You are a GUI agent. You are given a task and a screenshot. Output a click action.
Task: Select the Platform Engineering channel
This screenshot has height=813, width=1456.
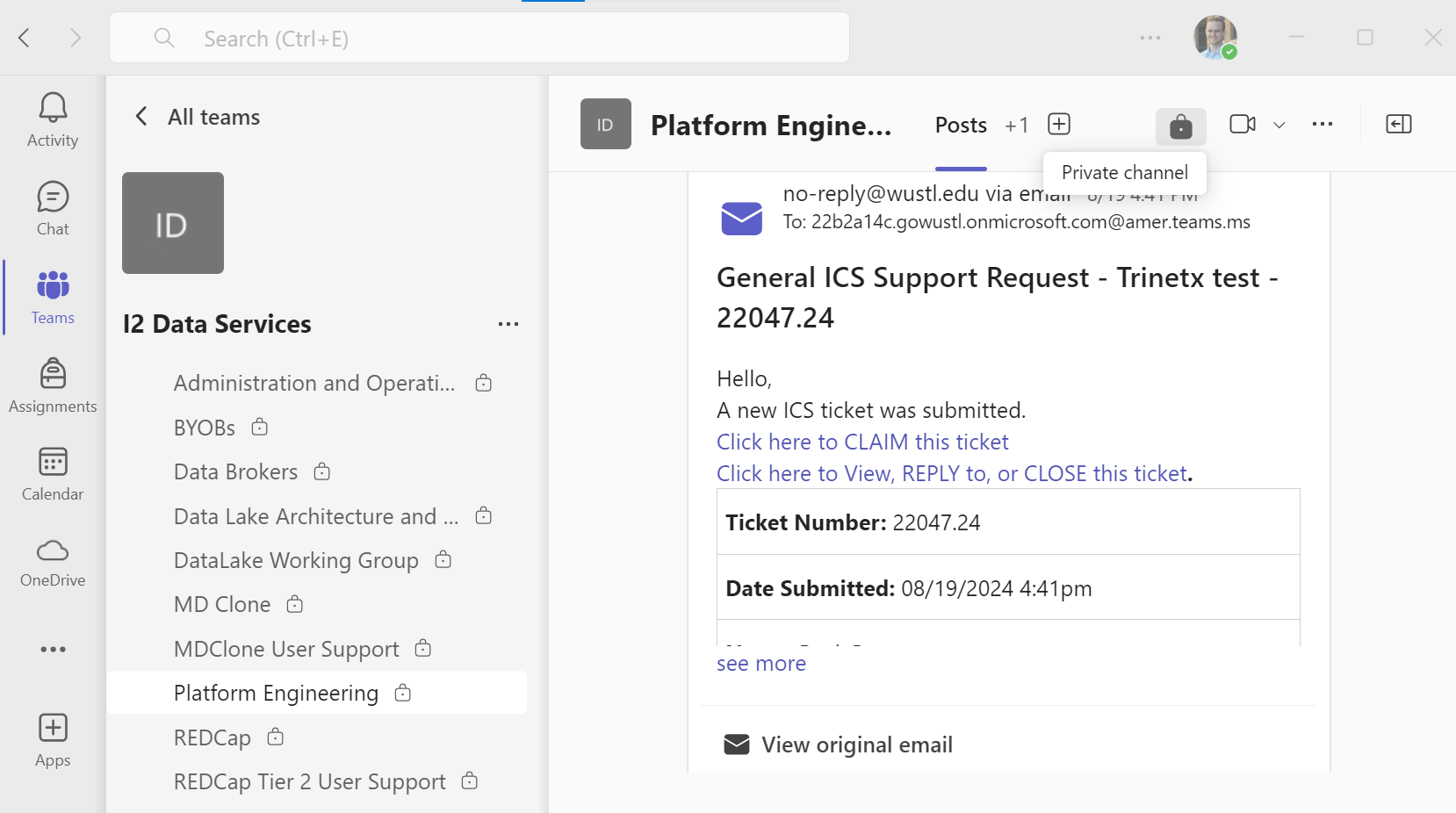point(317,693)
